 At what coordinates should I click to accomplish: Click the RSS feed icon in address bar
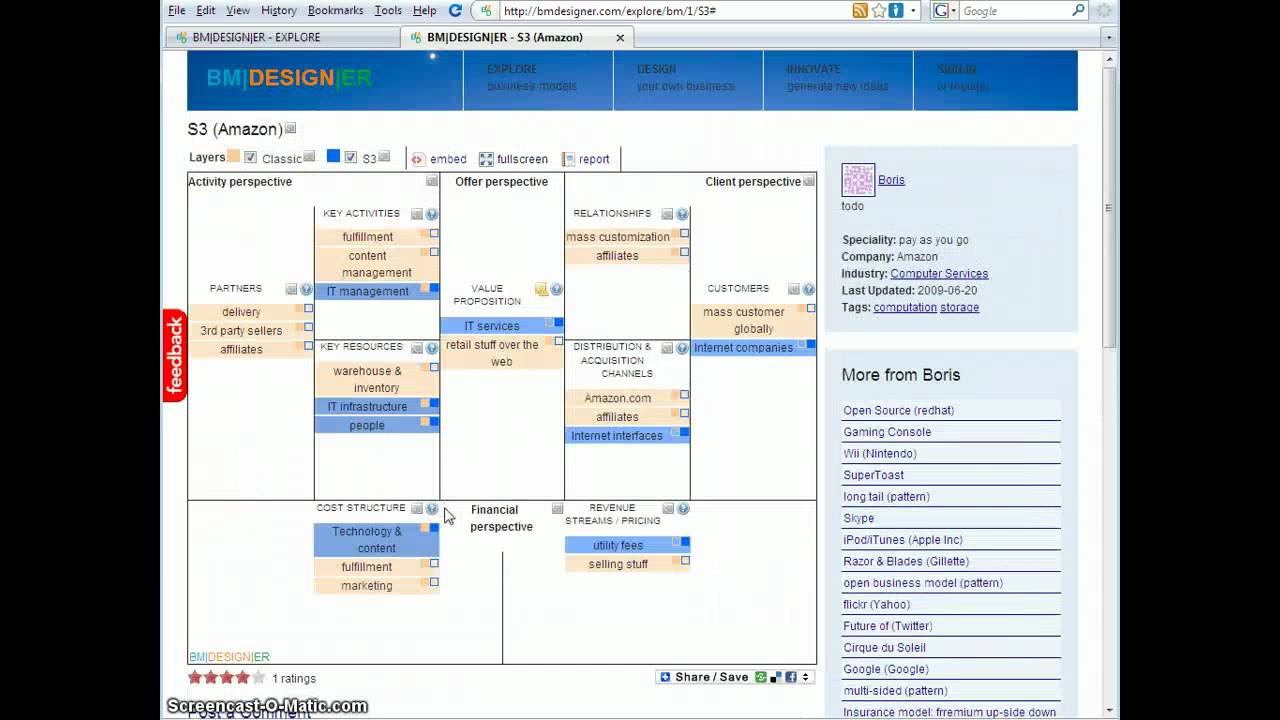click(860, 10)
